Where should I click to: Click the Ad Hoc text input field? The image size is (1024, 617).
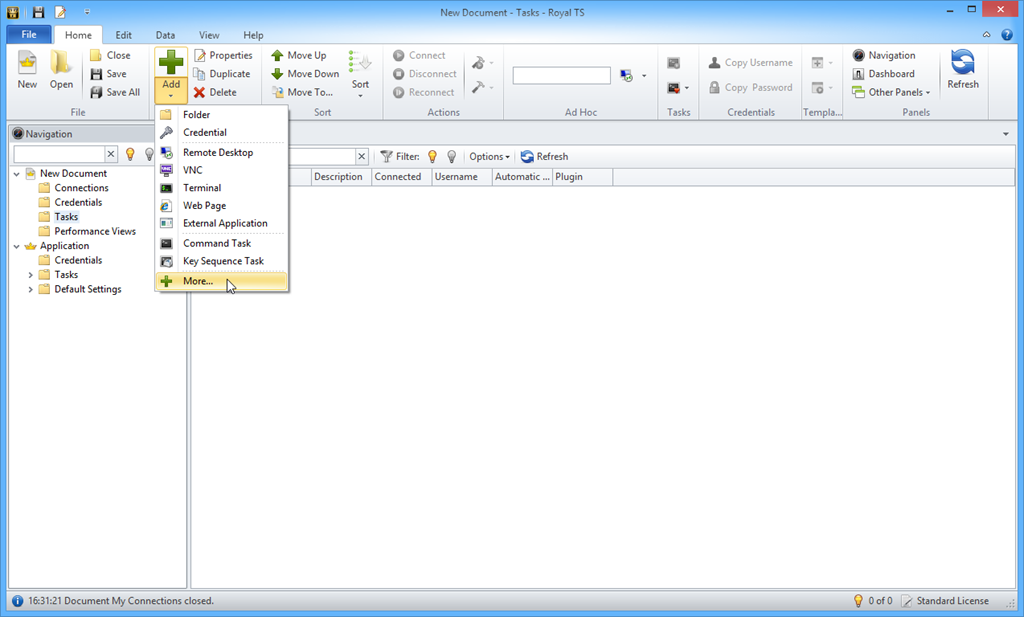562,76
